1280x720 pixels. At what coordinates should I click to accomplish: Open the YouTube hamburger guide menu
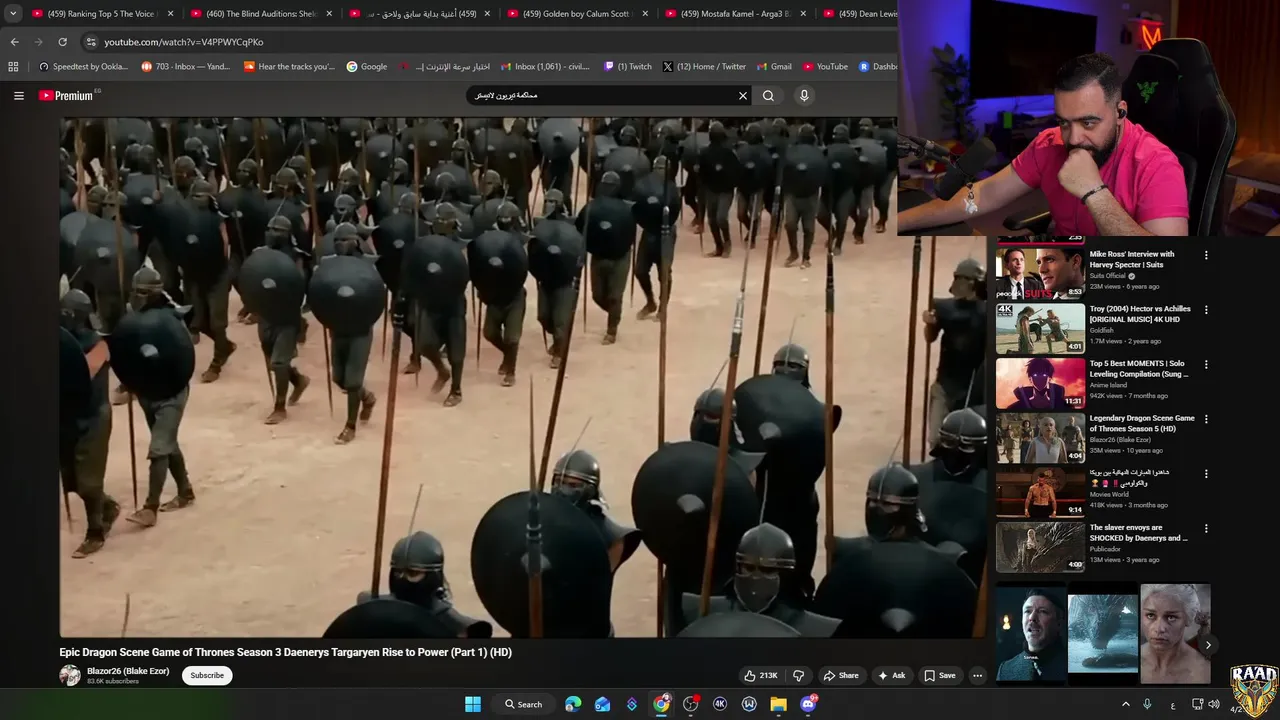click(19, 96)
